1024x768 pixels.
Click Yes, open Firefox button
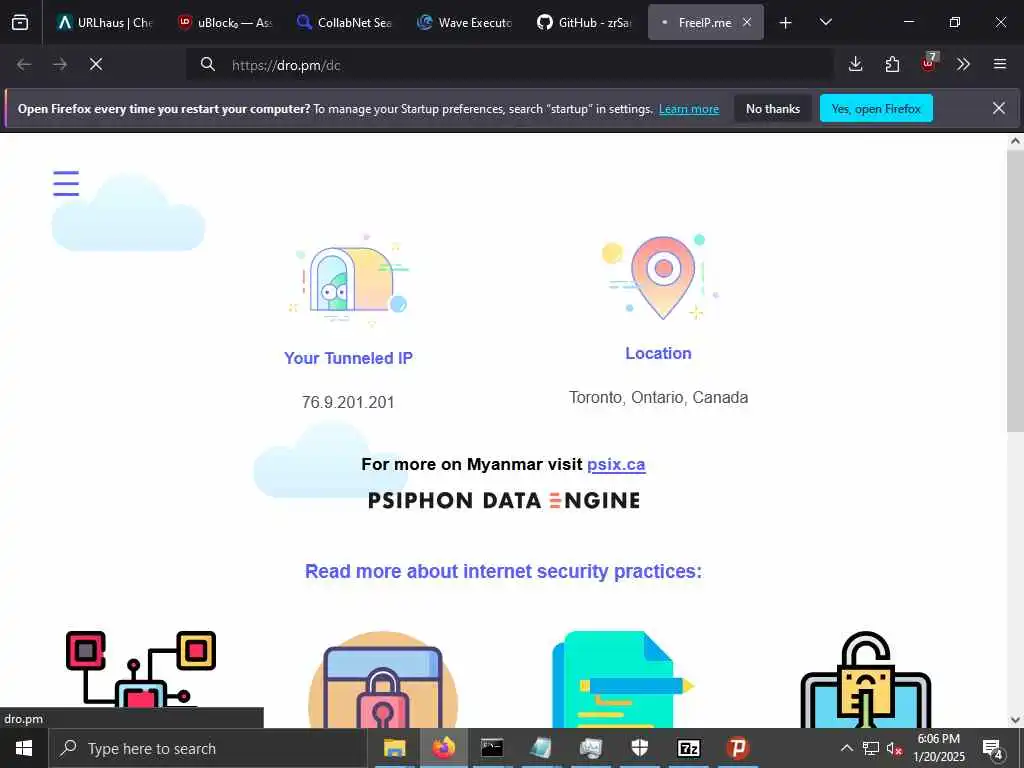pos(876,108)
